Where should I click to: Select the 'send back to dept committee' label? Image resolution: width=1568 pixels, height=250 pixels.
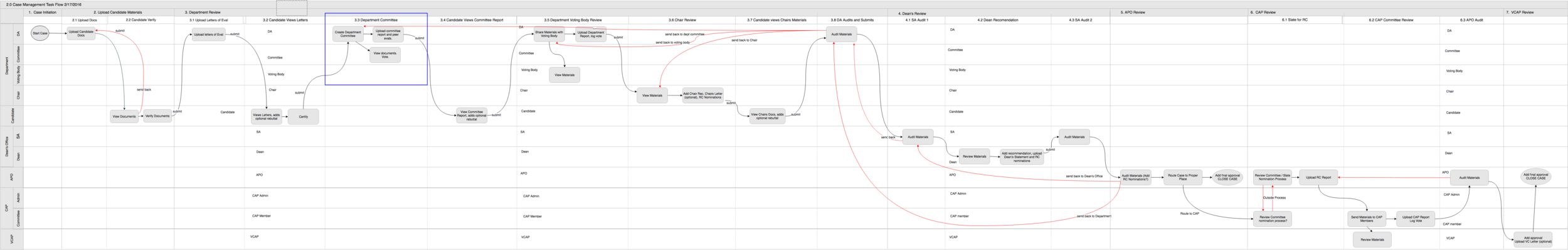(x=684, y=34)
